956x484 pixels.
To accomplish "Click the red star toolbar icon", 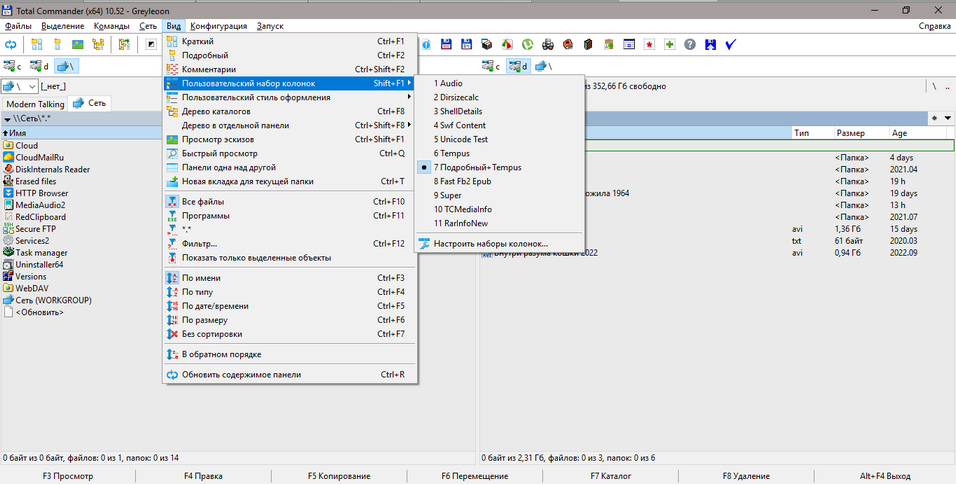I will pyautogui.click(x=649, y=44).
